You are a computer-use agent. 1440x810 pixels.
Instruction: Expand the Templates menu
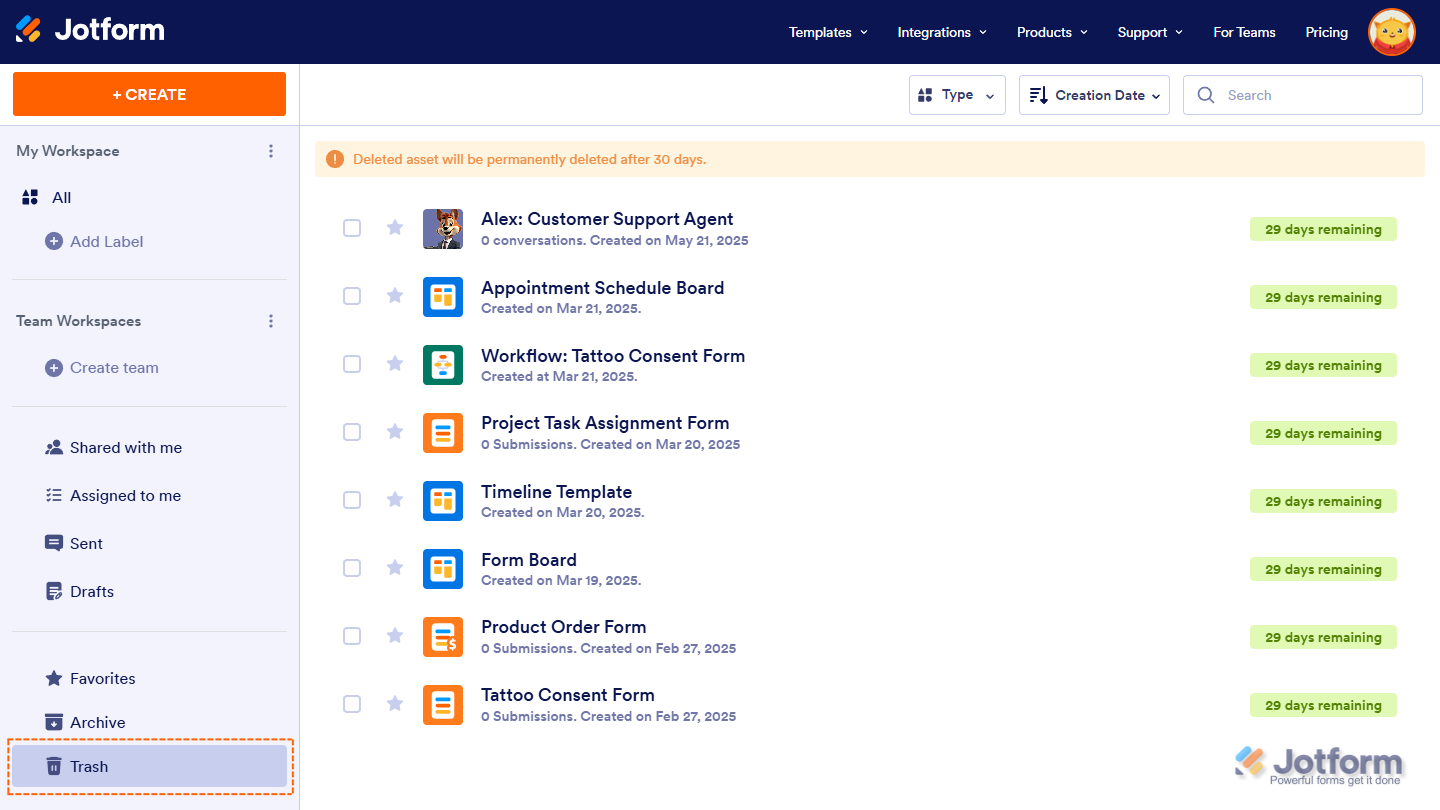[828, 32]
